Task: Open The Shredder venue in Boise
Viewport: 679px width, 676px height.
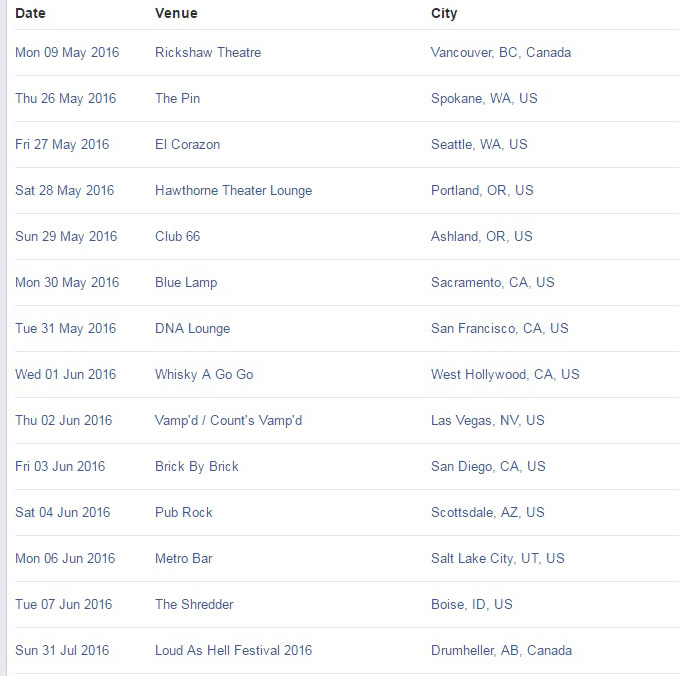Action: [194, 604]
